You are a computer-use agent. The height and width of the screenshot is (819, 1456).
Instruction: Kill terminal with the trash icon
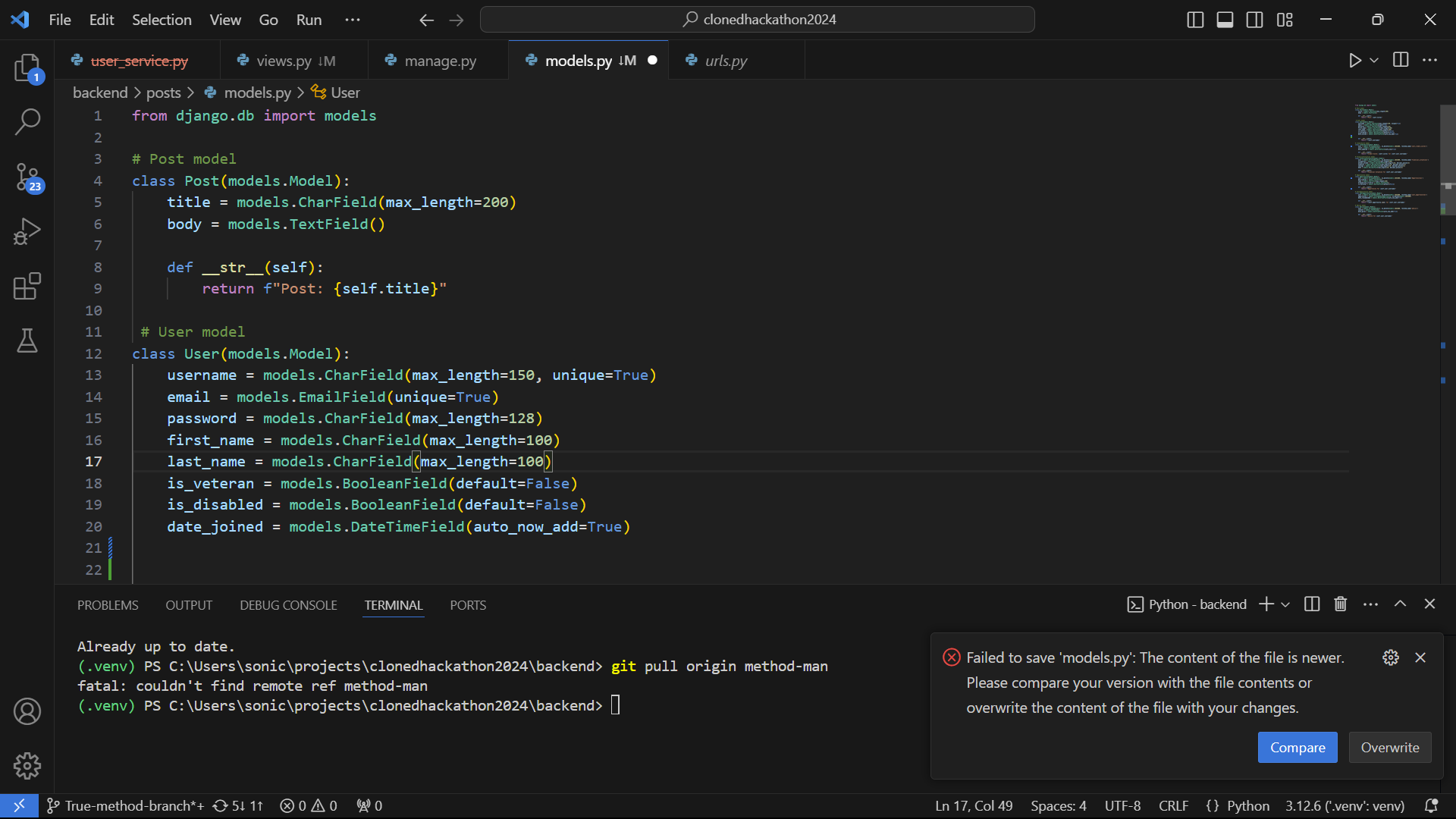pos(1341,604)
